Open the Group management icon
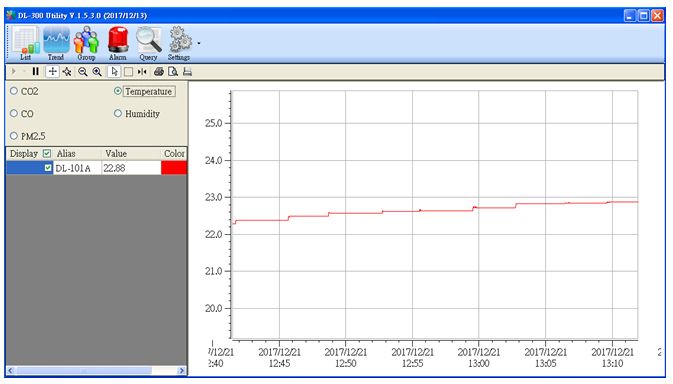Screen dimensions: 673x384 pyautogui.click(x=86, y=43)
